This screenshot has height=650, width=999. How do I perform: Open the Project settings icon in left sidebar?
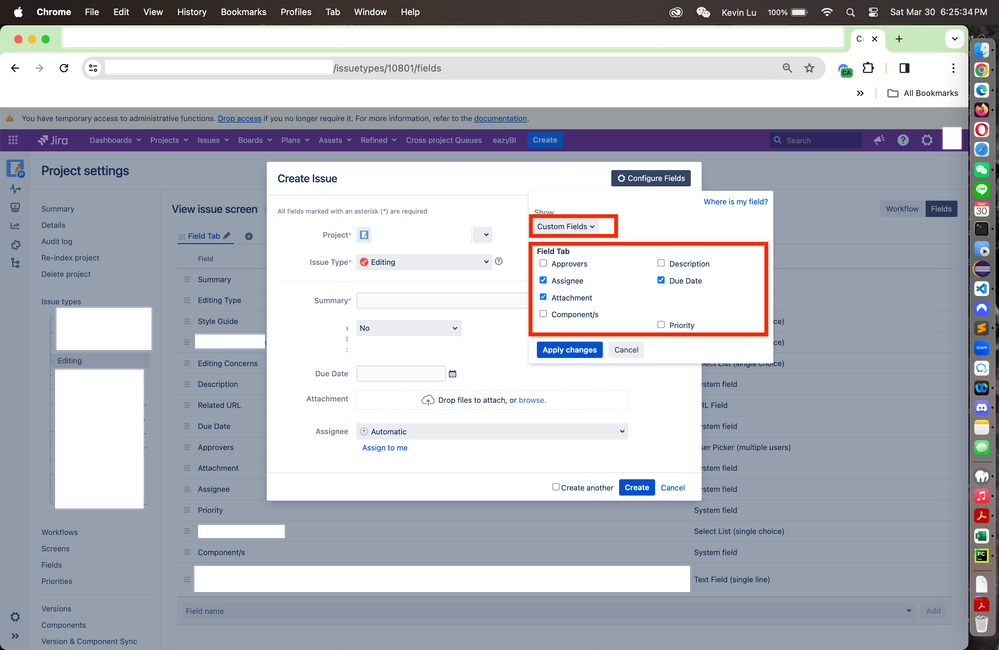tap(15, 169)
